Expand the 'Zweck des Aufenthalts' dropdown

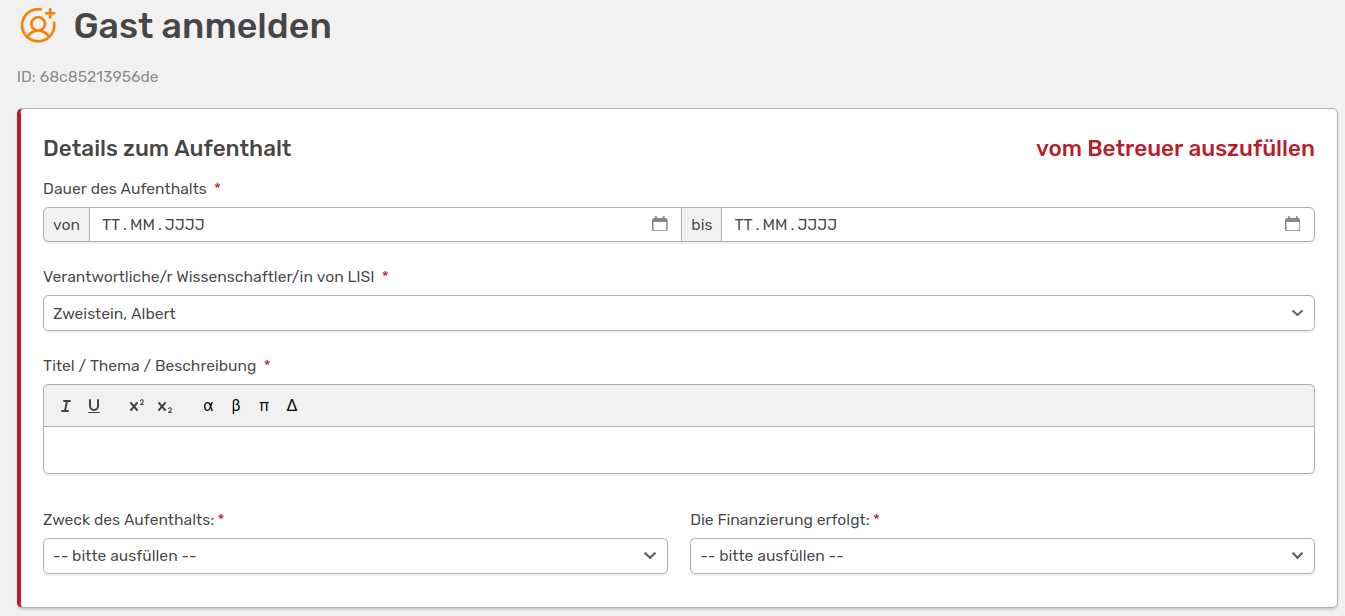(x=355, y=556)
